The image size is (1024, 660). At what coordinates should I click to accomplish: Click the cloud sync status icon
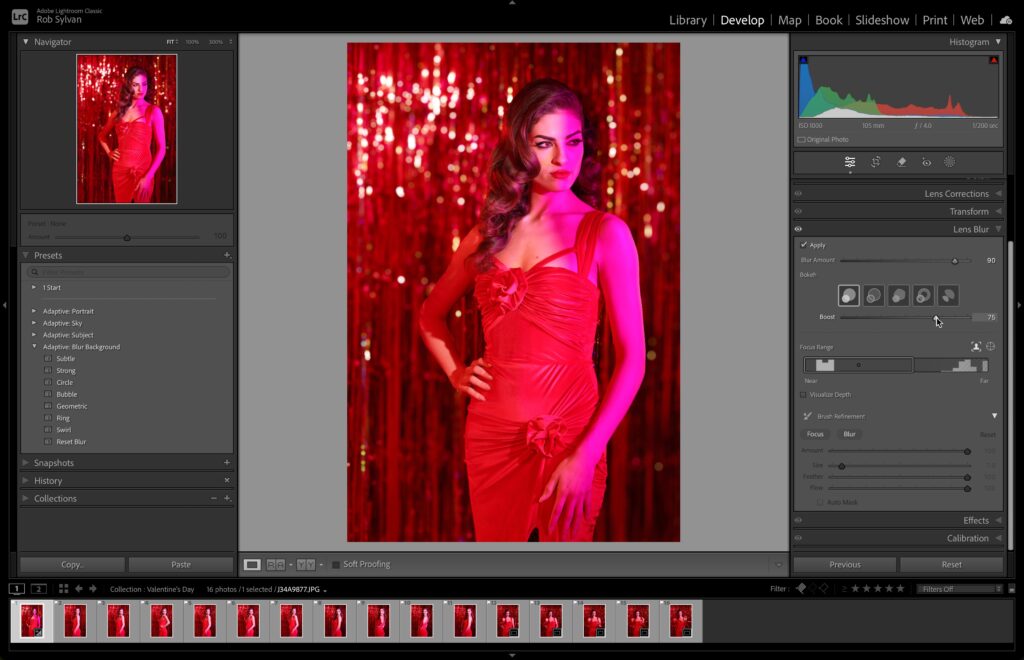tap(1006, 20)
